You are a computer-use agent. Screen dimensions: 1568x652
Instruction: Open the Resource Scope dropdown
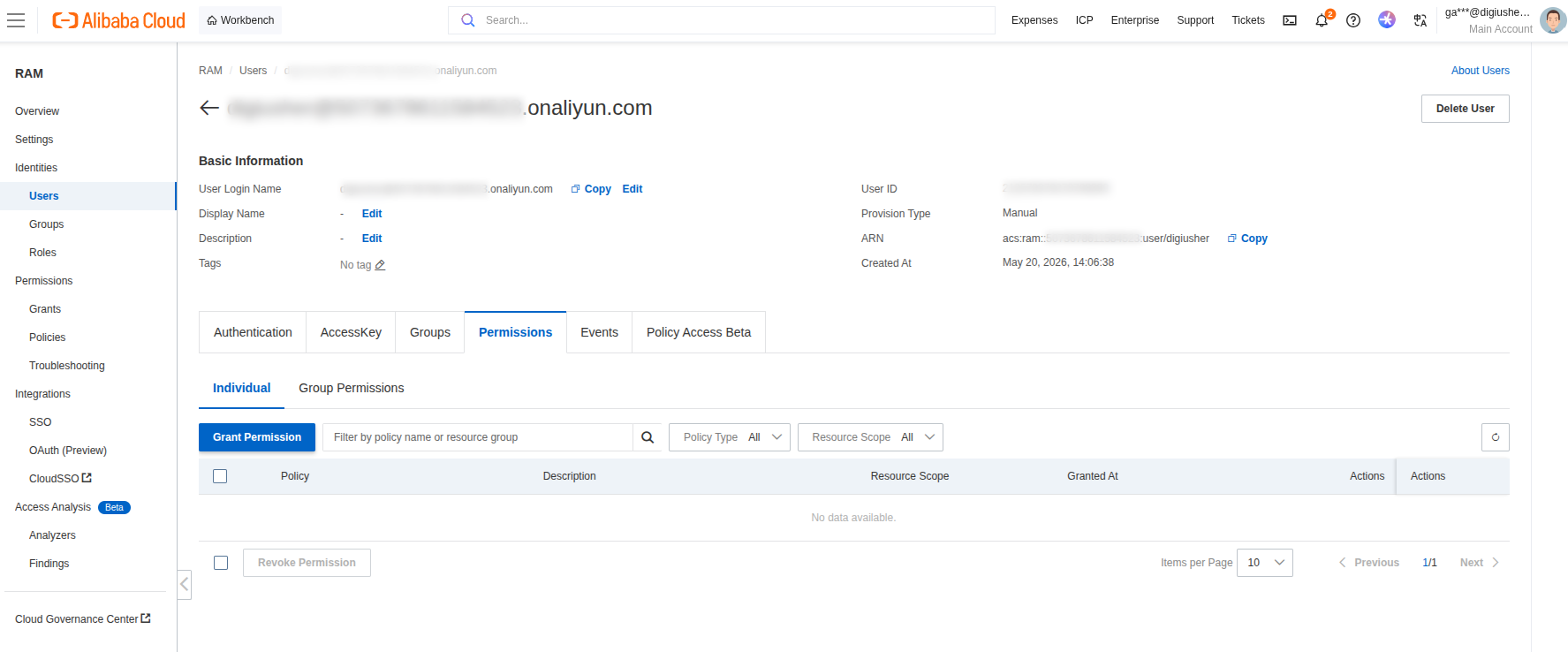pos(870,437)
